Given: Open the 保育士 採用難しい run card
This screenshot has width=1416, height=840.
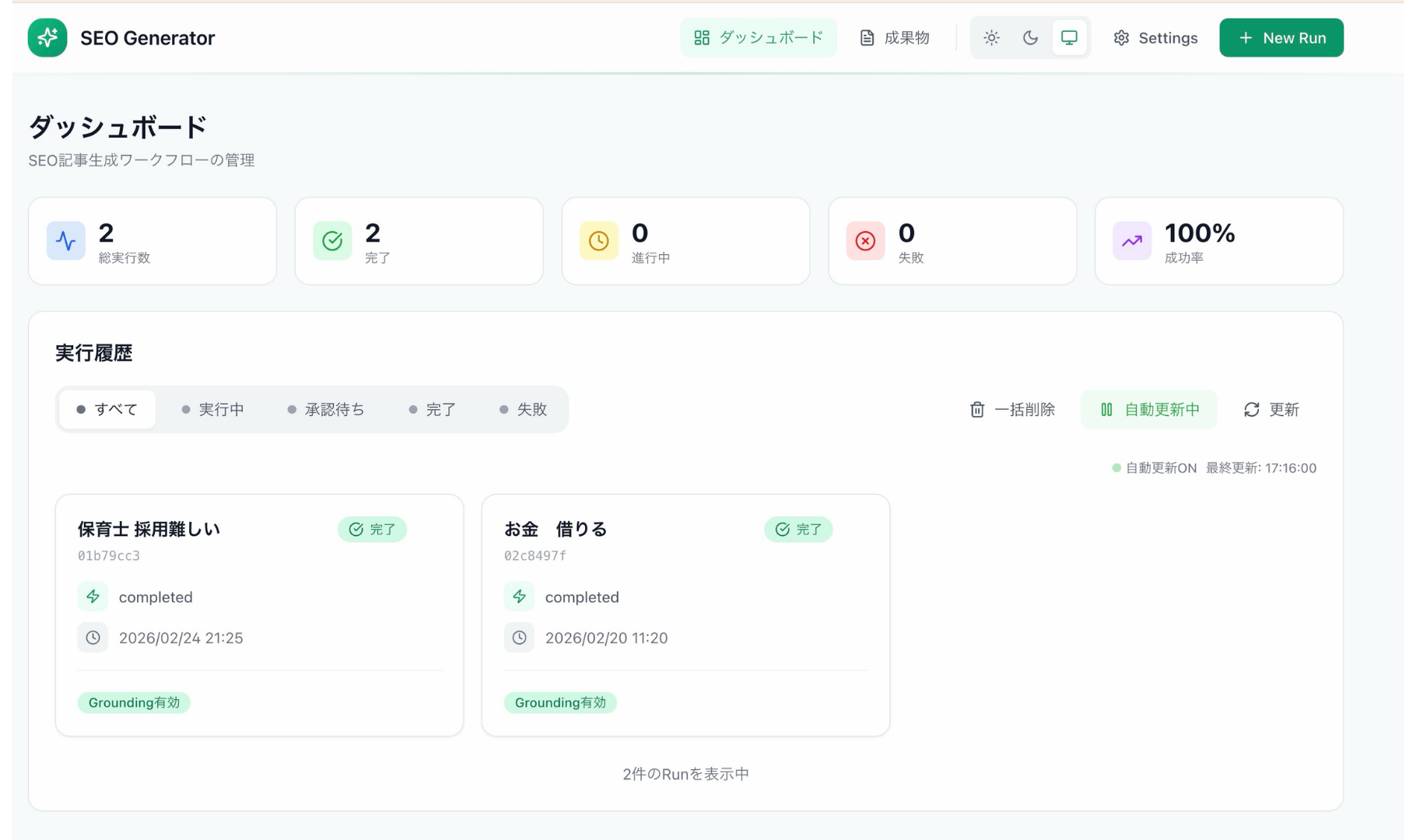Looking at the screenshot, I should coord(259,614).
